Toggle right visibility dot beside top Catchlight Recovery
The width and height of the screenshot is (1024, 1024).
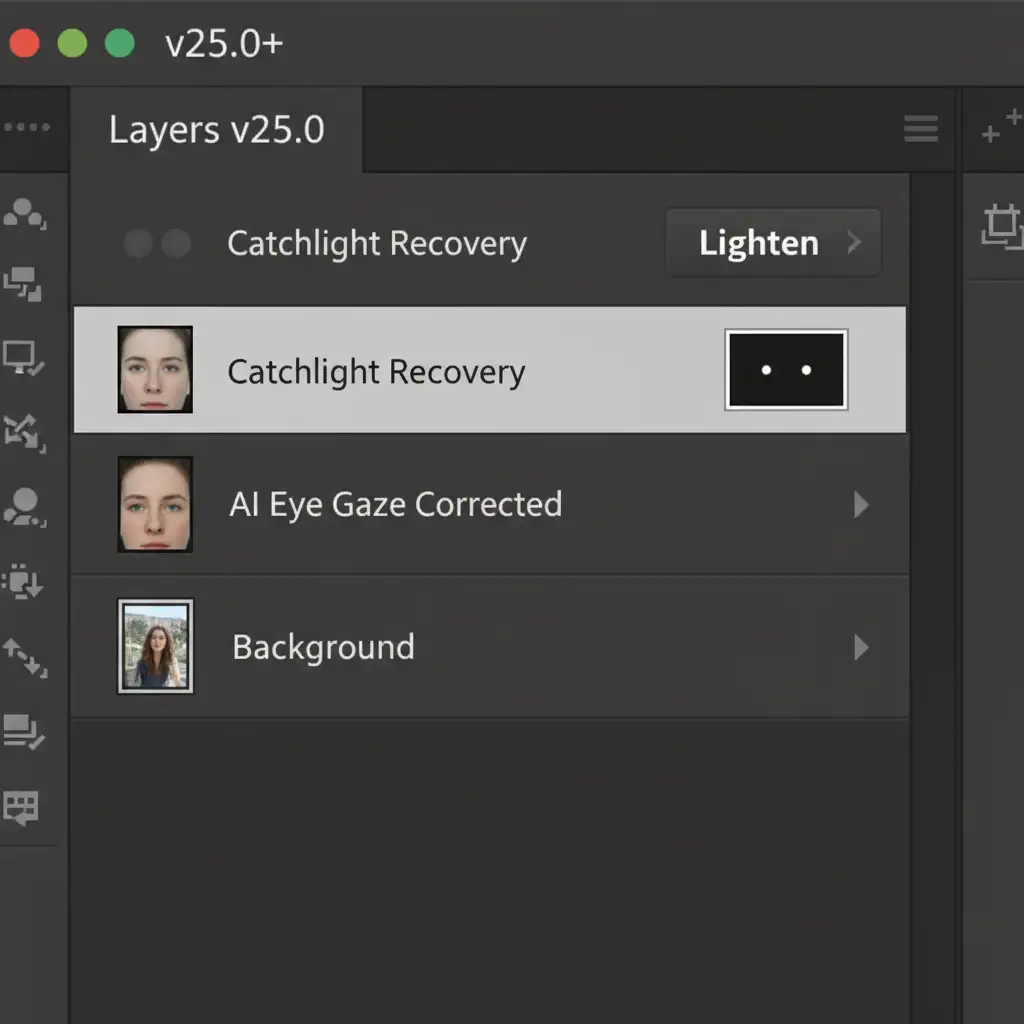point(176,243)
